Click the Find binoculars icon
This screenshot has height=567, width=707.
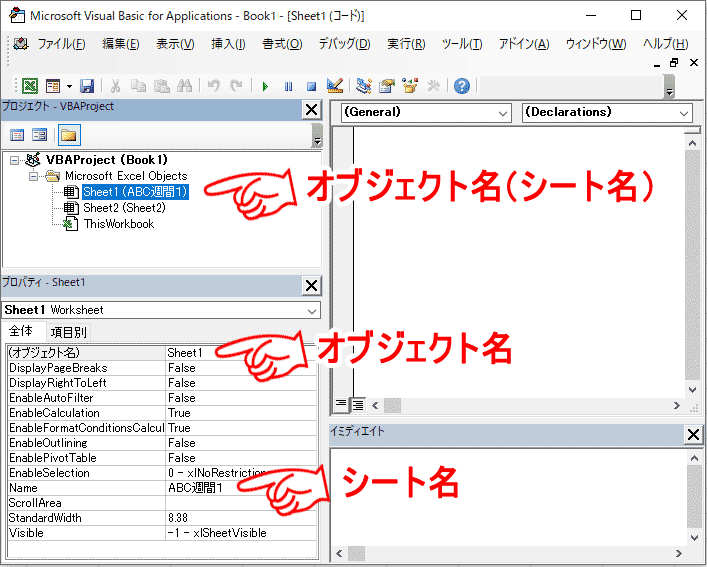point(184,86)
